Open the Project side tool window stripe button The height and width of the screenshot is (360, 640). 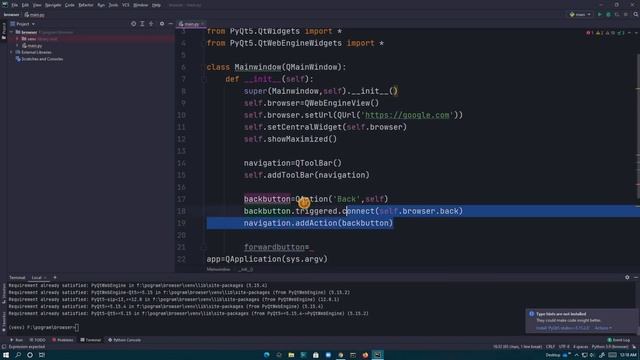(3, 31)
